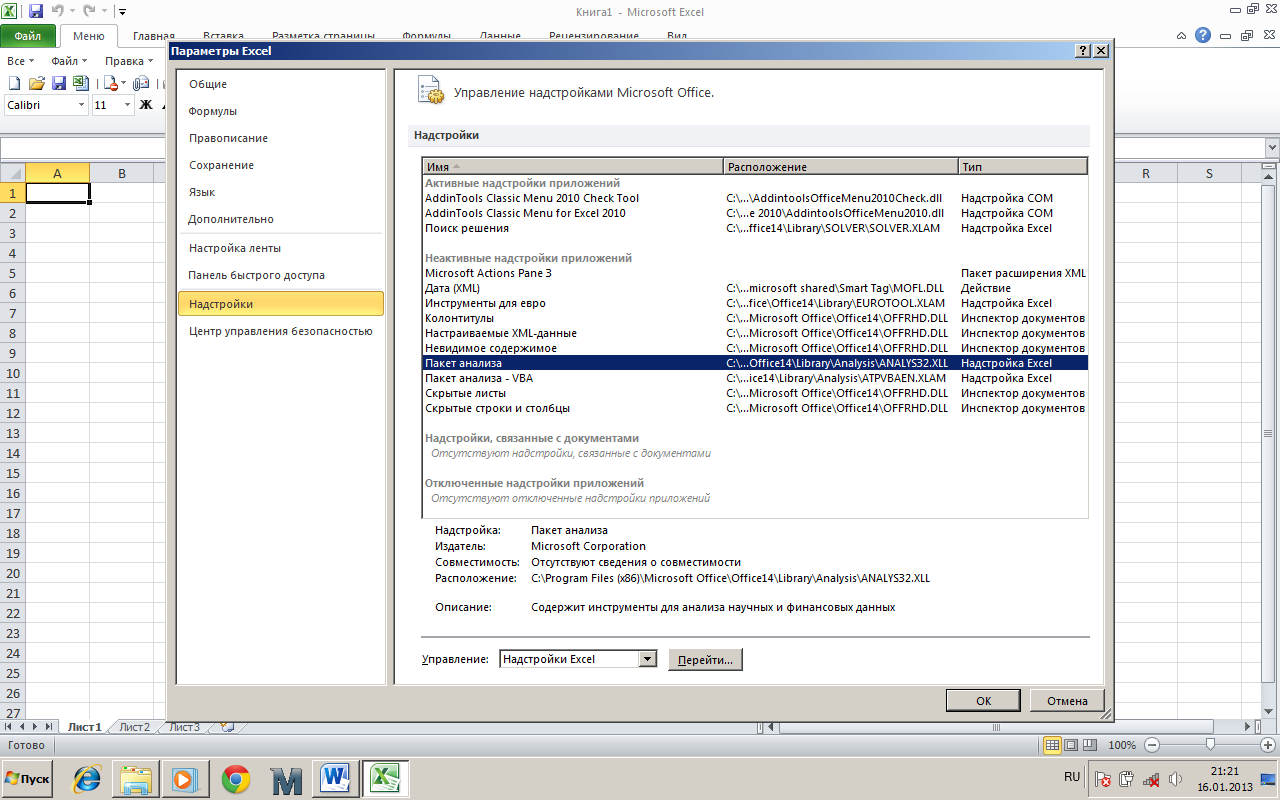
Task: Confirm the dialog with OK
Action: tap(983, 701)
